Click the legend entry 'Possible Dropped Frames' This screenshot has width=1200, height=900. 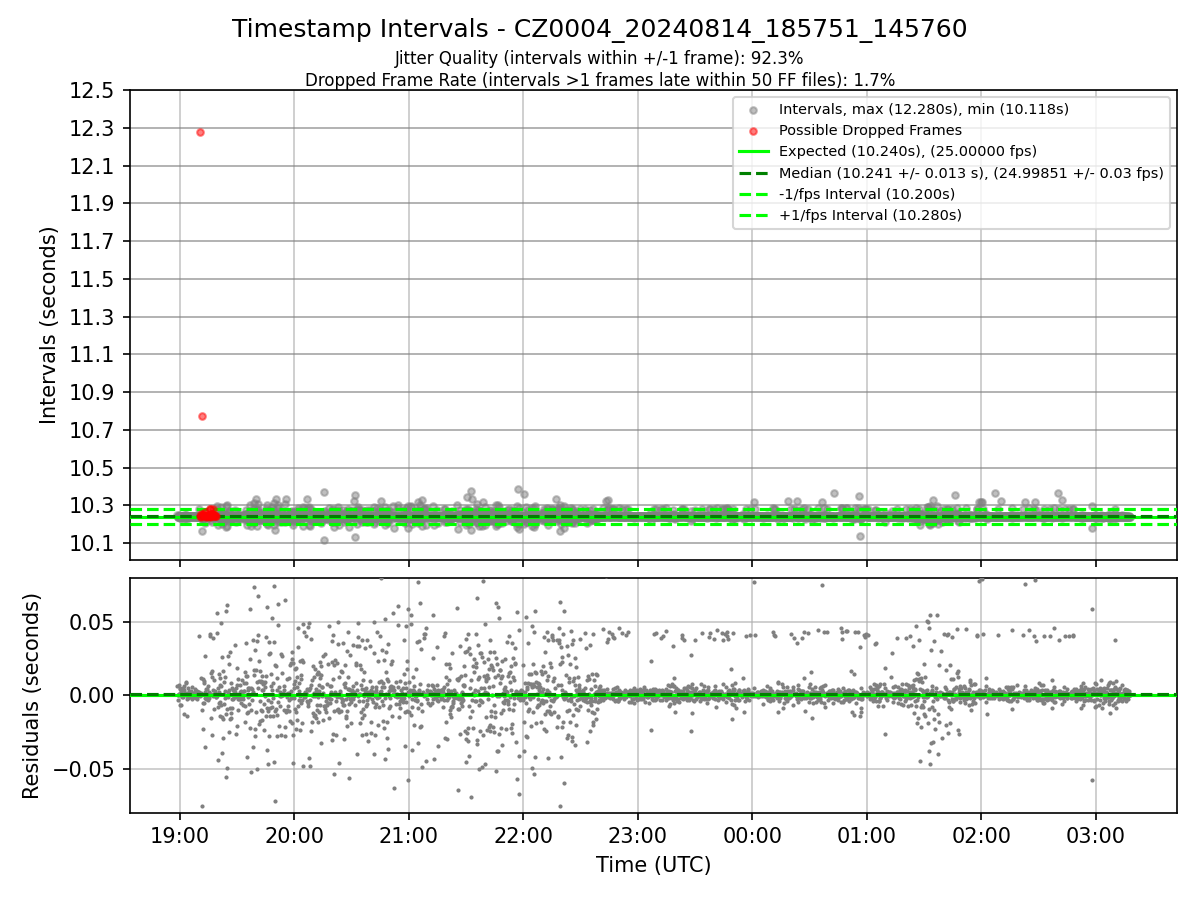pyautogui.click(x=870, y=130)
